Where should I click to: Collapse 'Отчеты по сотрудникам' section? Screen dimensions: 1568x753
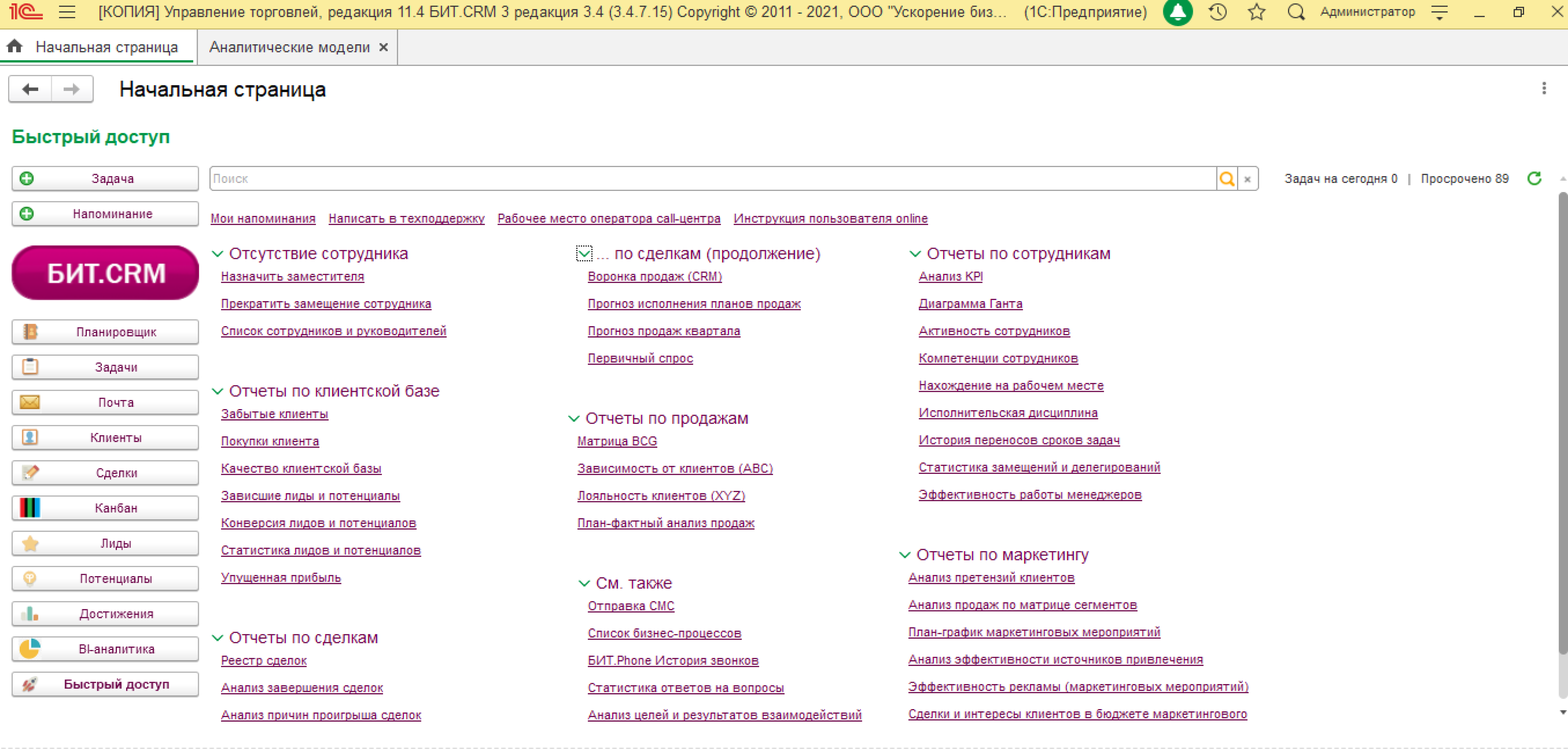click(915, 253)
